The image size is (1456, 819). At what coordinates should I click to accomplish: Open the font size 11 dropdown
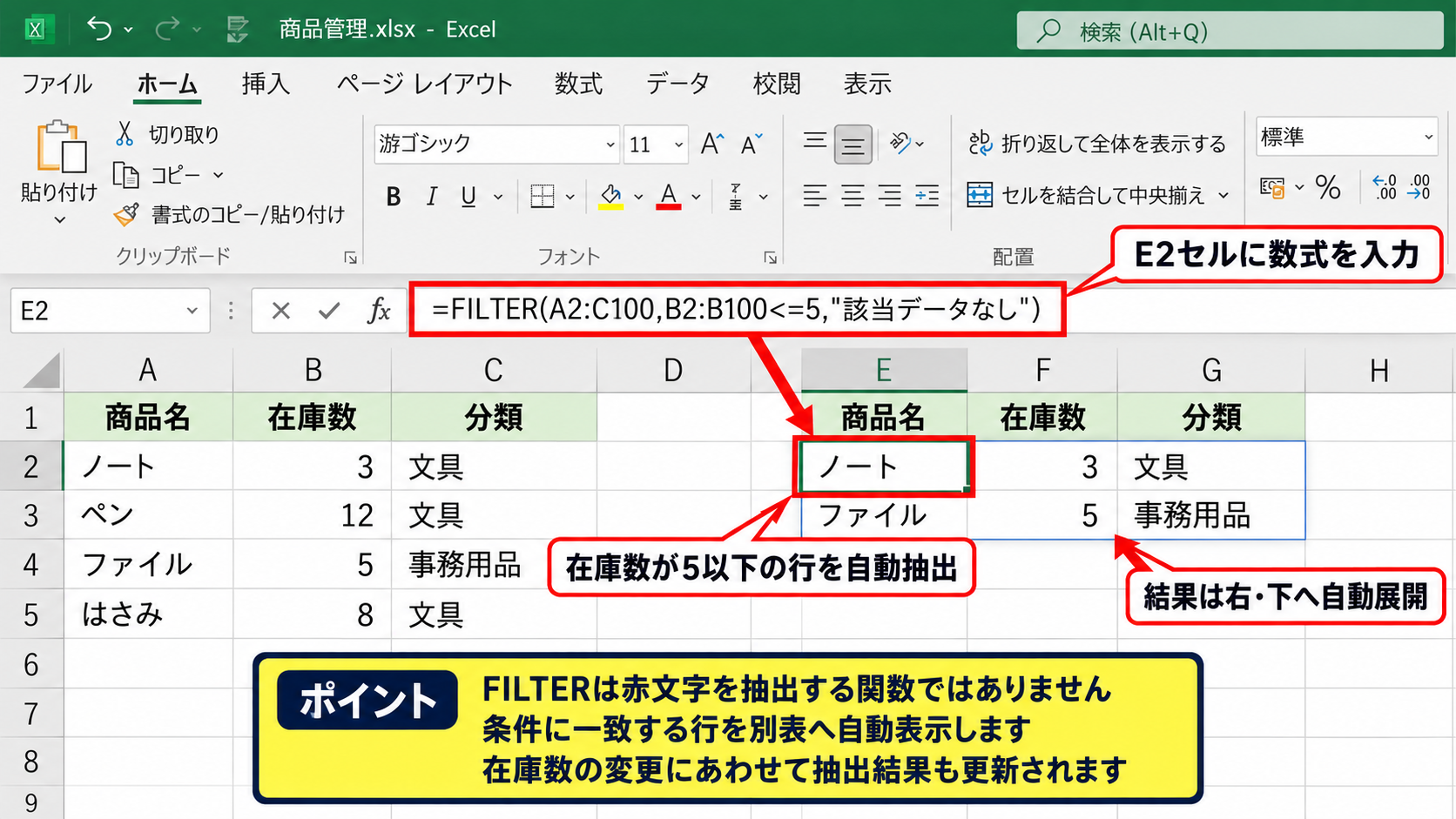(678, 145)
